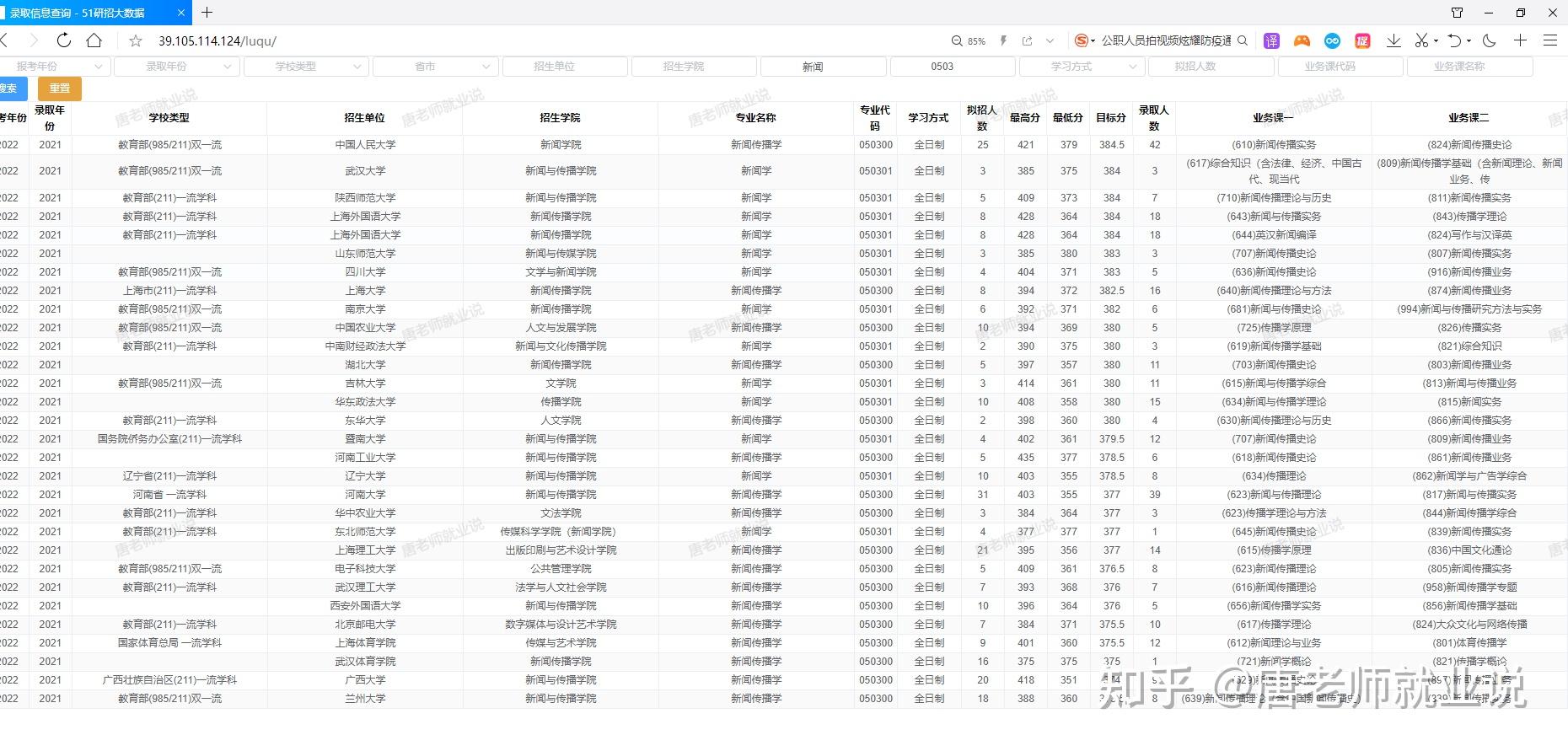This screenshot has height=751, width=1568.
Task: Select the 北京邮电大学 cell
Action: click(x=365, y=625)
